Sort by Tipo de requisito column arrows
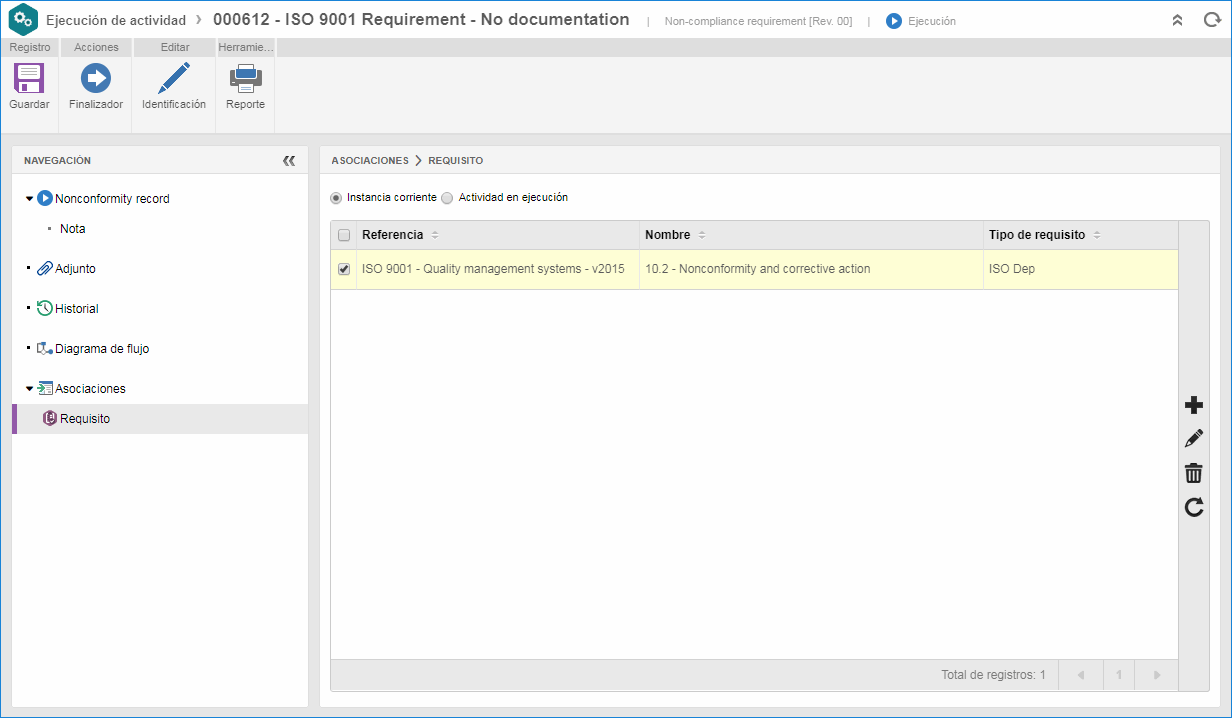Viewport: 1232px width, 718px height. (1097, 235)
